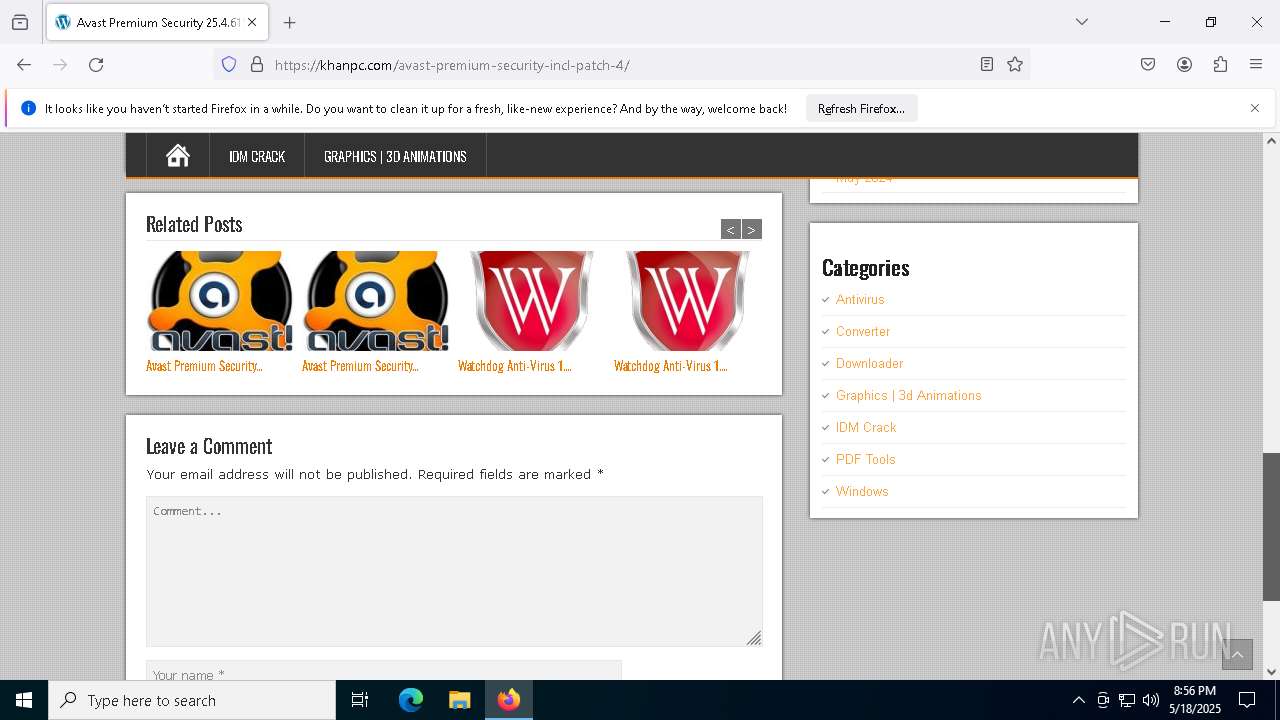Image resolution: width=1280 pixels, height=720 pixels.
Task: Click the scroll-to-top arrow button
Action: [x=1237, y=655]
